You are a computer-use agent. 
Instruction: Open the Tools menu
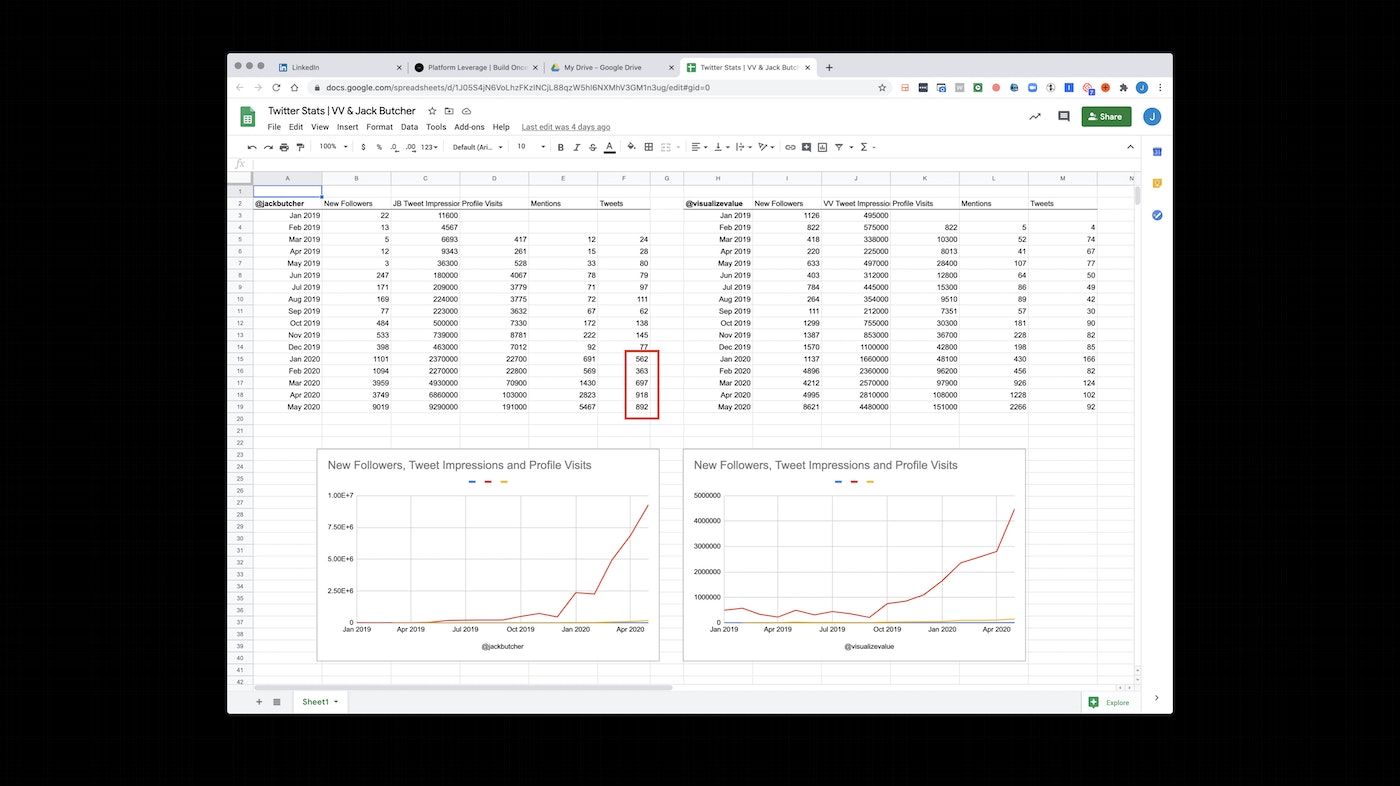[x=436, y=127]
